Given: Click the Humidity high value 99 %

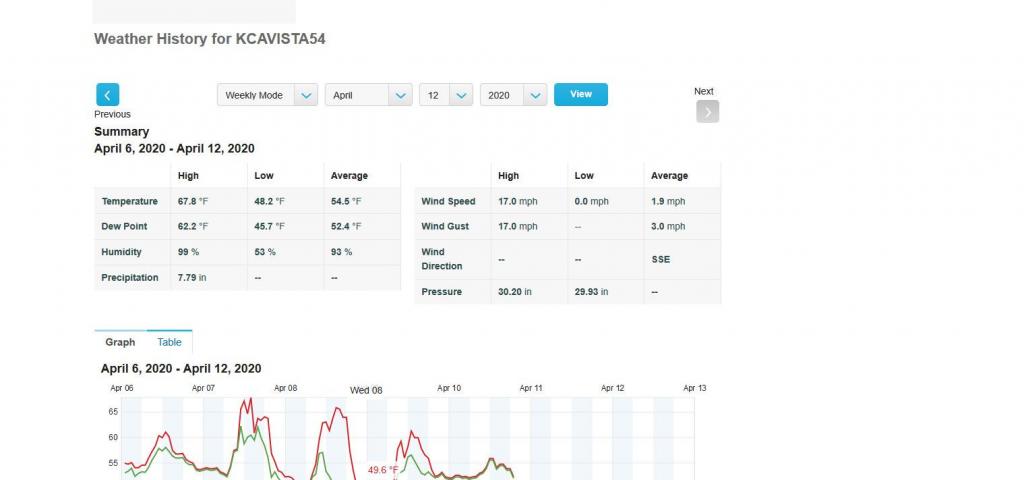Looking at the screenshot, I should 188,251.
